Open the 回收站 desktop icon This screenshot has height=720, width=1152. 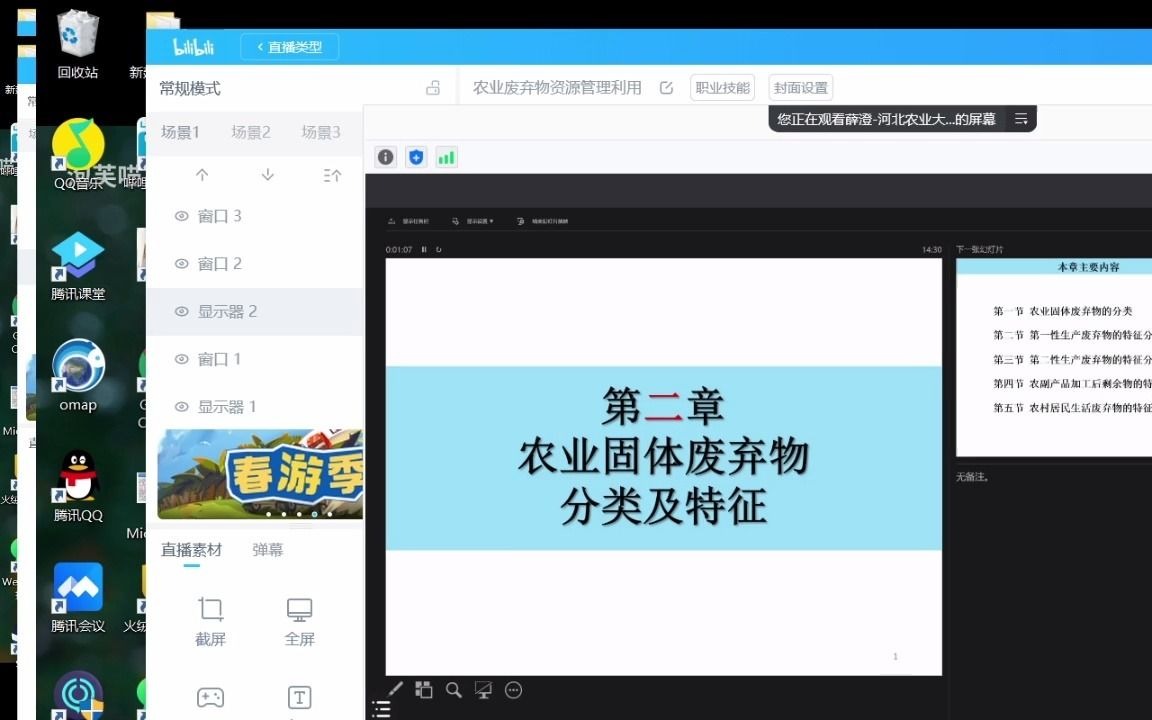[78, 44]
